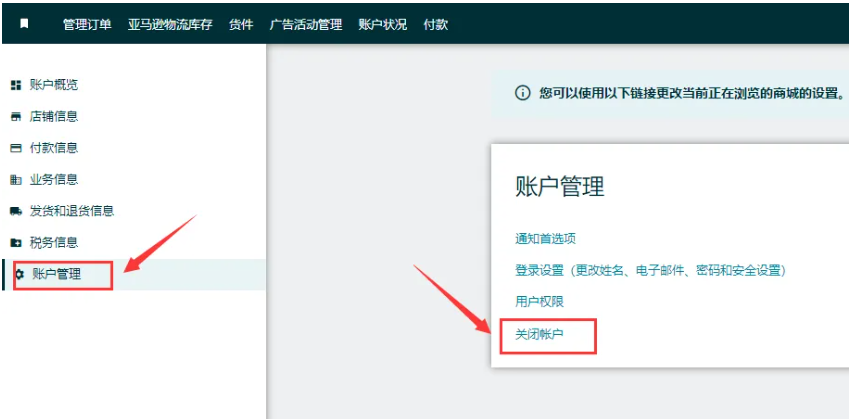
Task: Click the 业务信息 building icon
Action: 16,179
